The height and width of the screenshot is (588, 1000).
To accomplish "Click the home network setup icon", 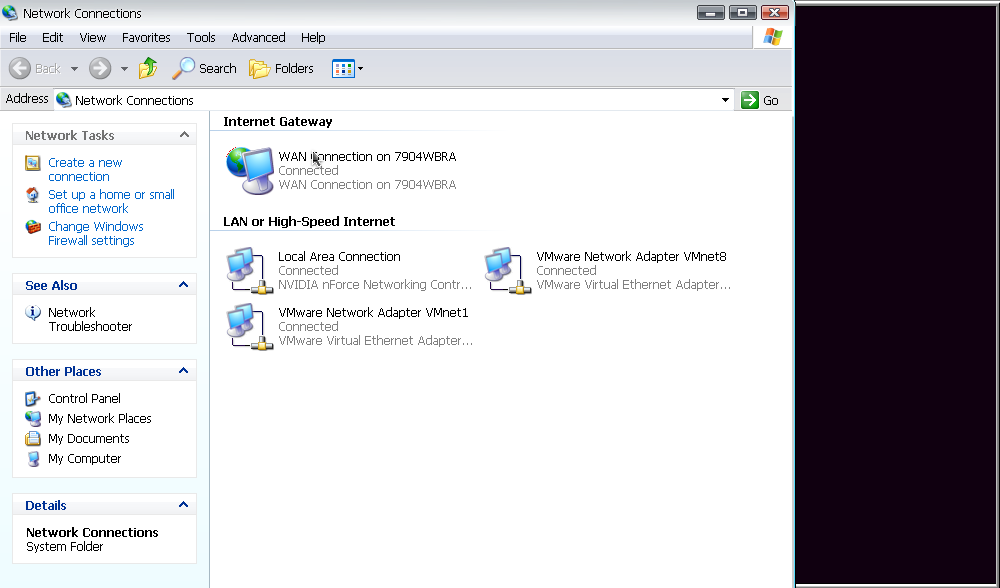I will 33,195.
